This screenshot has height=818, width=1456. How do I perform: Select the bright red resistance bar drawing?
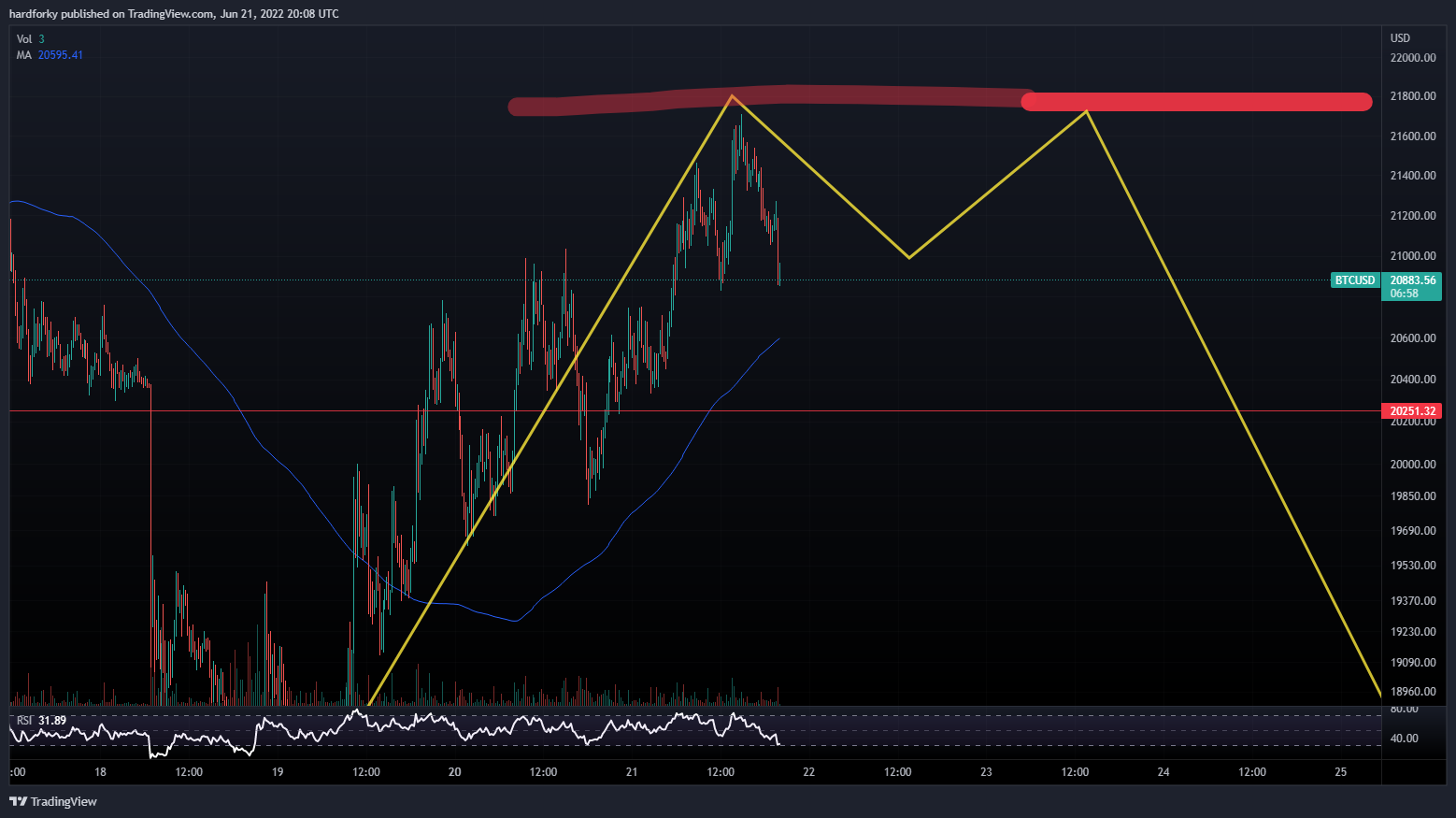[1196, 102]
